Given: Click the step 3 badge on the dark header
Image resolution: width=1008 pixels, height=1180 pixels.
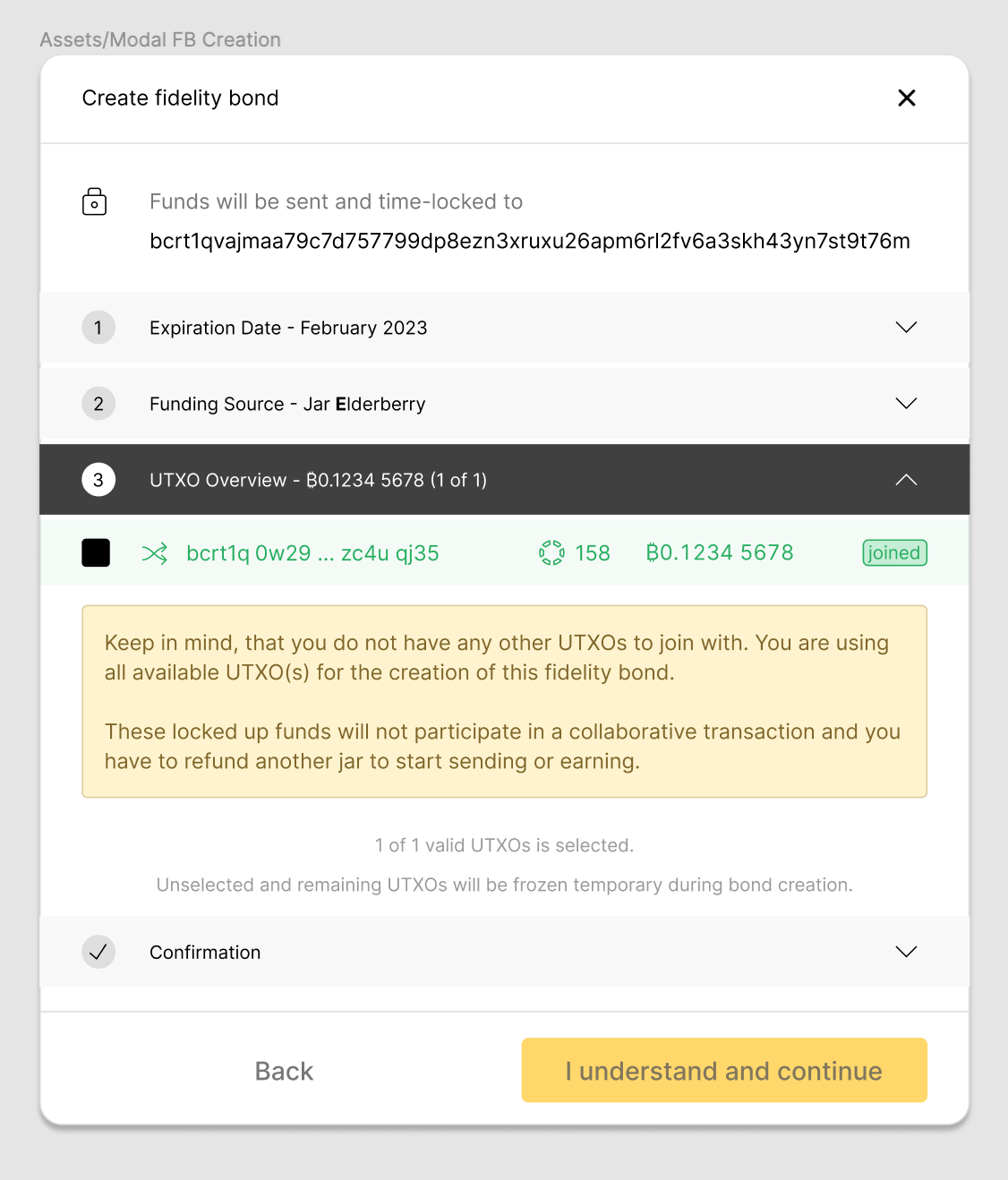Looking at the screenshot, I should [98, 479].
